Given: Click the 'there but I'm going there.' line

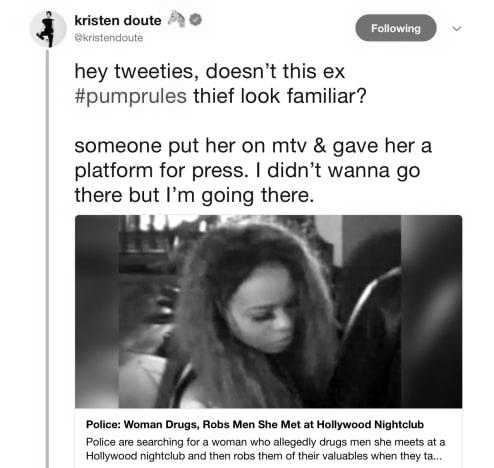Looking at the screenshot, I should (x=194, y=195).
